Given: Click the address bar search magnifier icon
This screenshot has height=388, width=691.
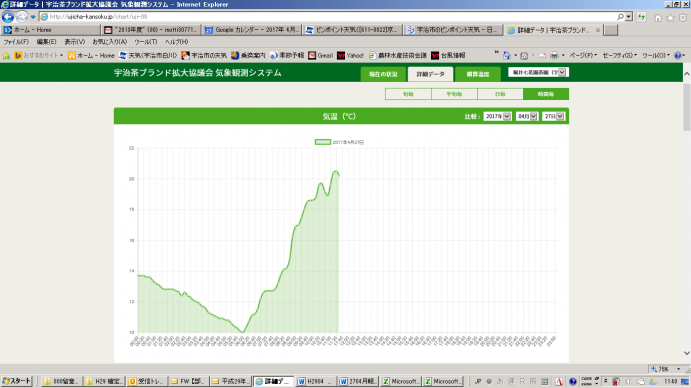Looking at the screenshot, I should [x=620, y=17].
